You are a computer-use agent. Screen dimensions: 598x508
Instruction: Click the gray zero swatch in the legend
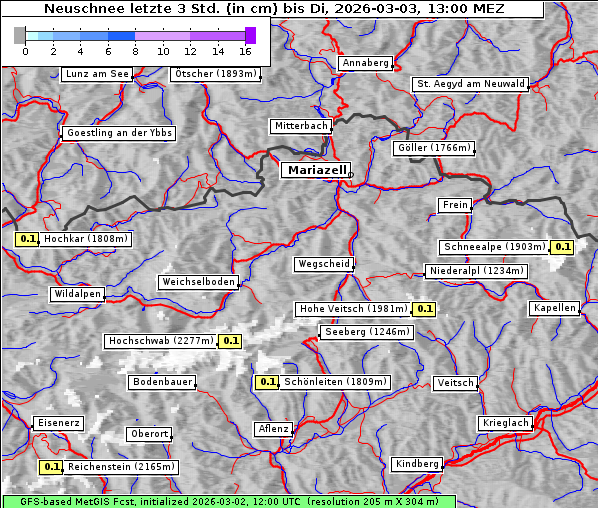[x=19, y=36]
